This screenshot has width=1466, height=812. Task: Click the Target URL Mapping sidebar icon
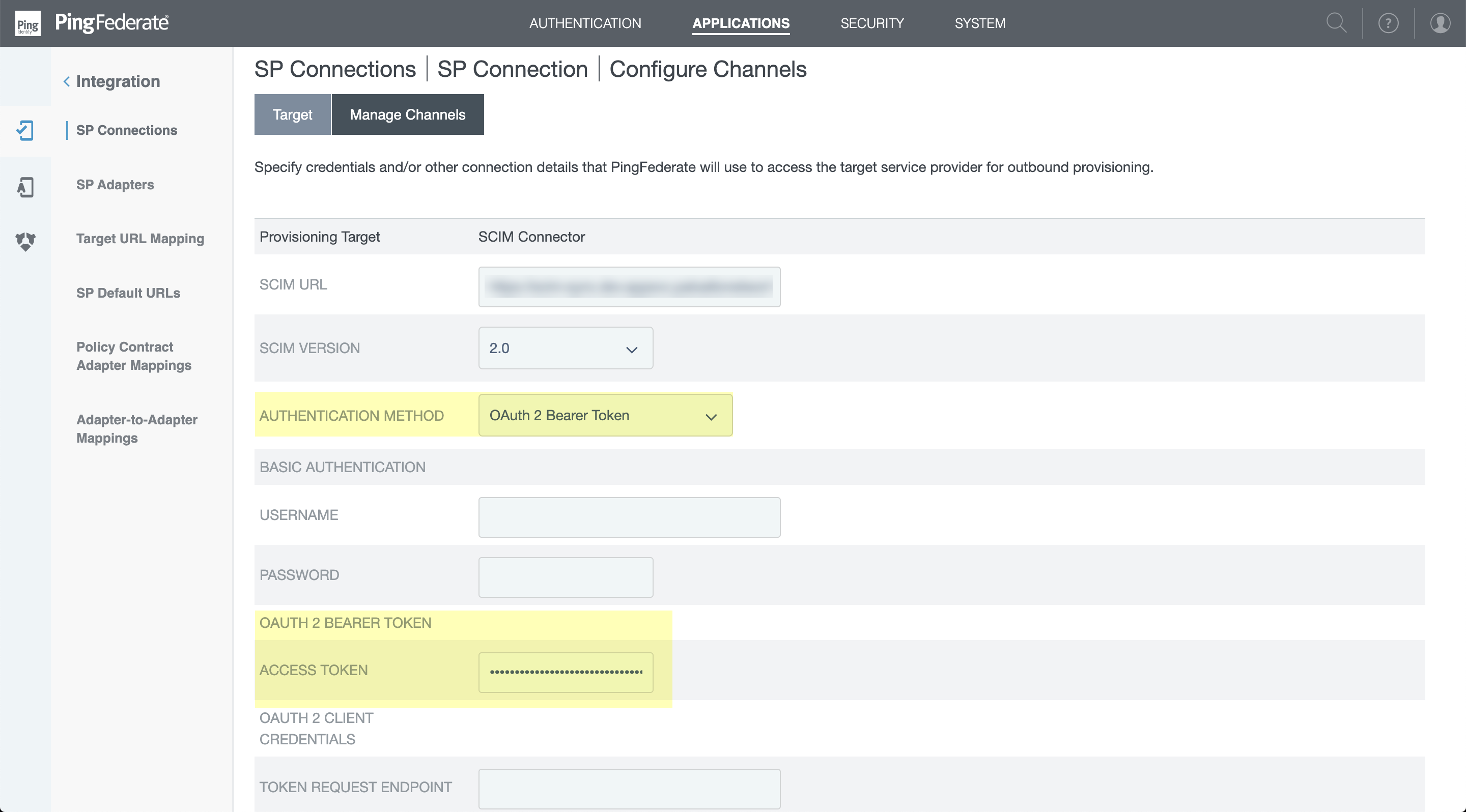[25, 241]
